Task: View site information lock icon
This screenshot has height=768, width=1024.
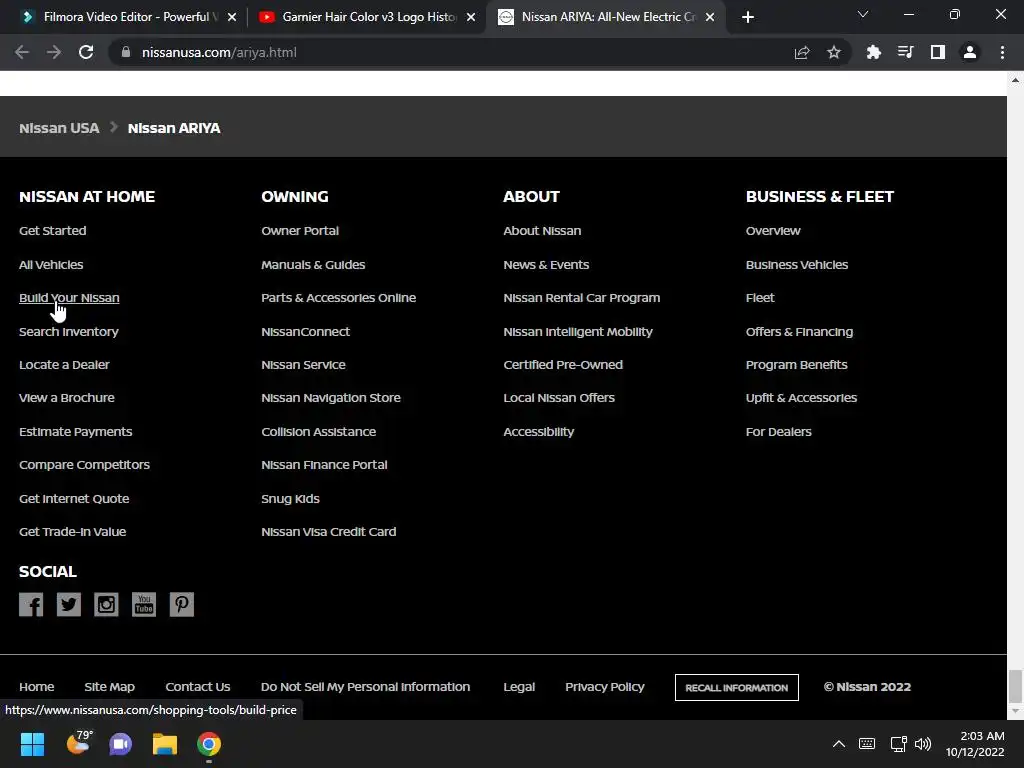Action: click(126, 52)
